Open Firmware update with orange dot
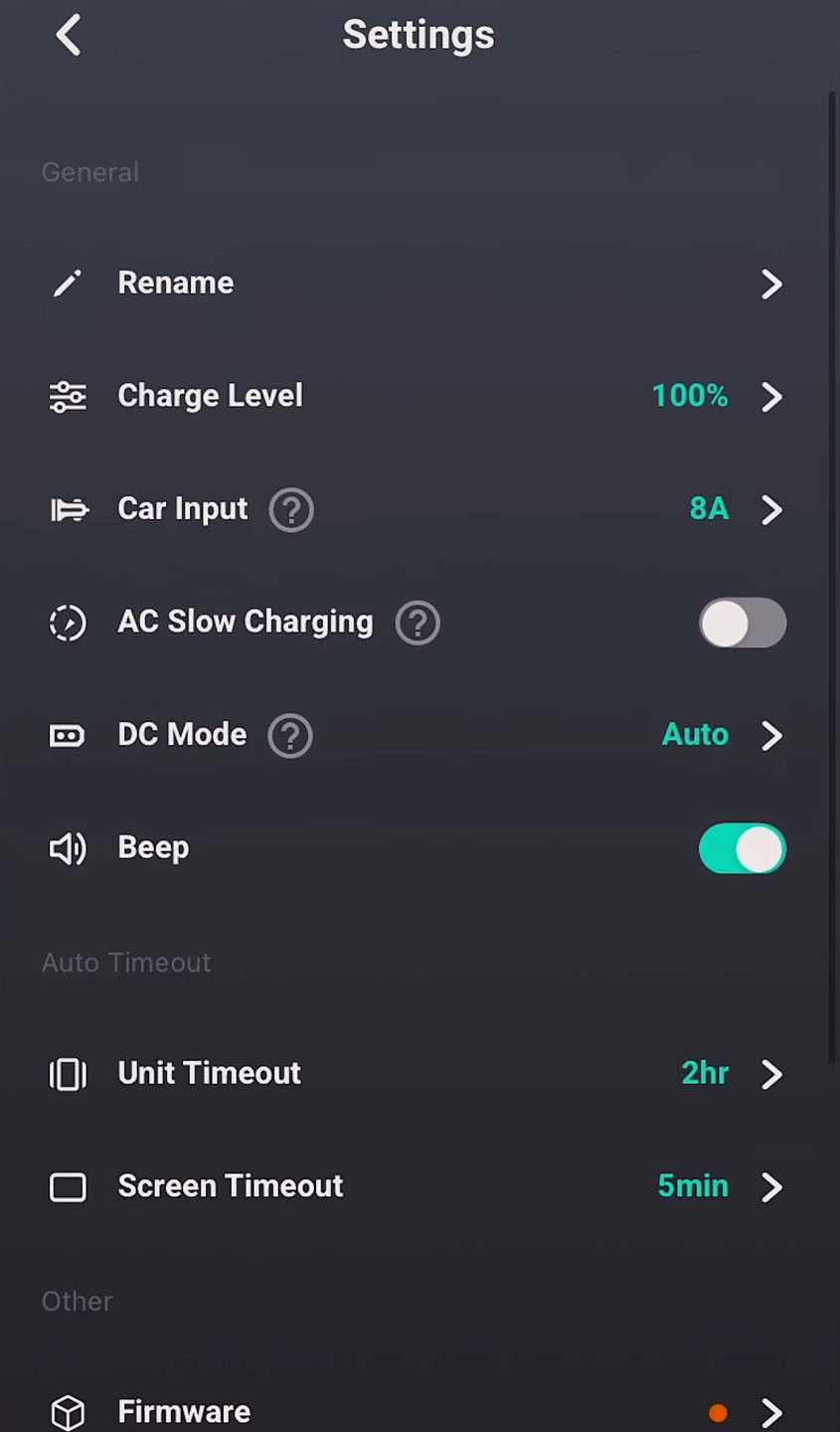 [418, 1412]
